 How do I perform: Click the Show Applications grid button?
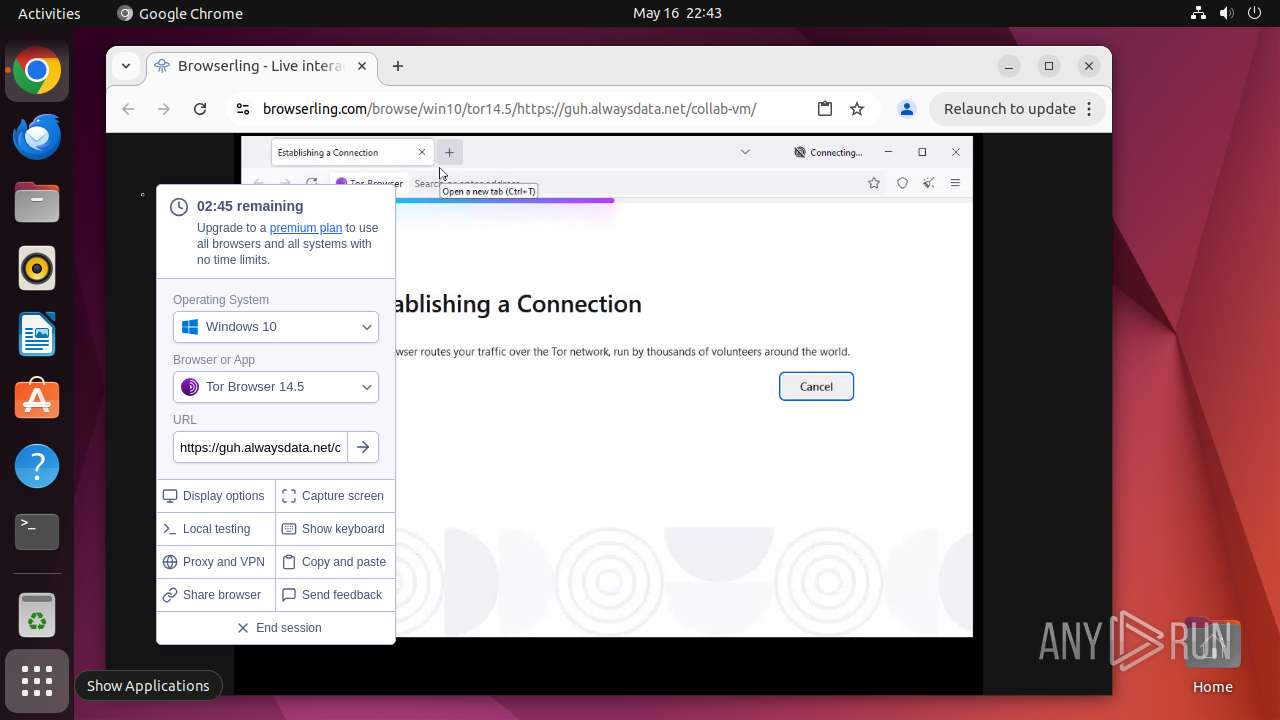[37, 682]
